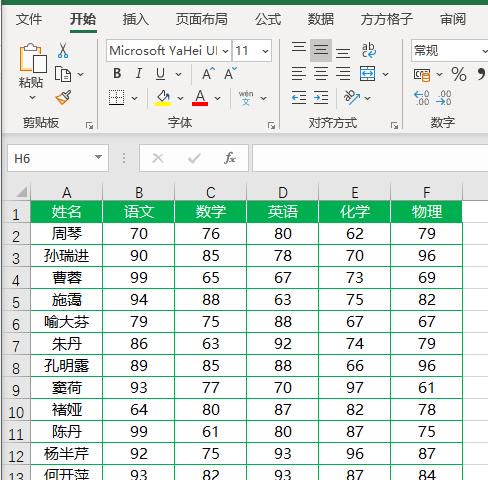Select the Format Painter brush icon
The width and height of the screenshot is (488, 480).
coord(63,98)
